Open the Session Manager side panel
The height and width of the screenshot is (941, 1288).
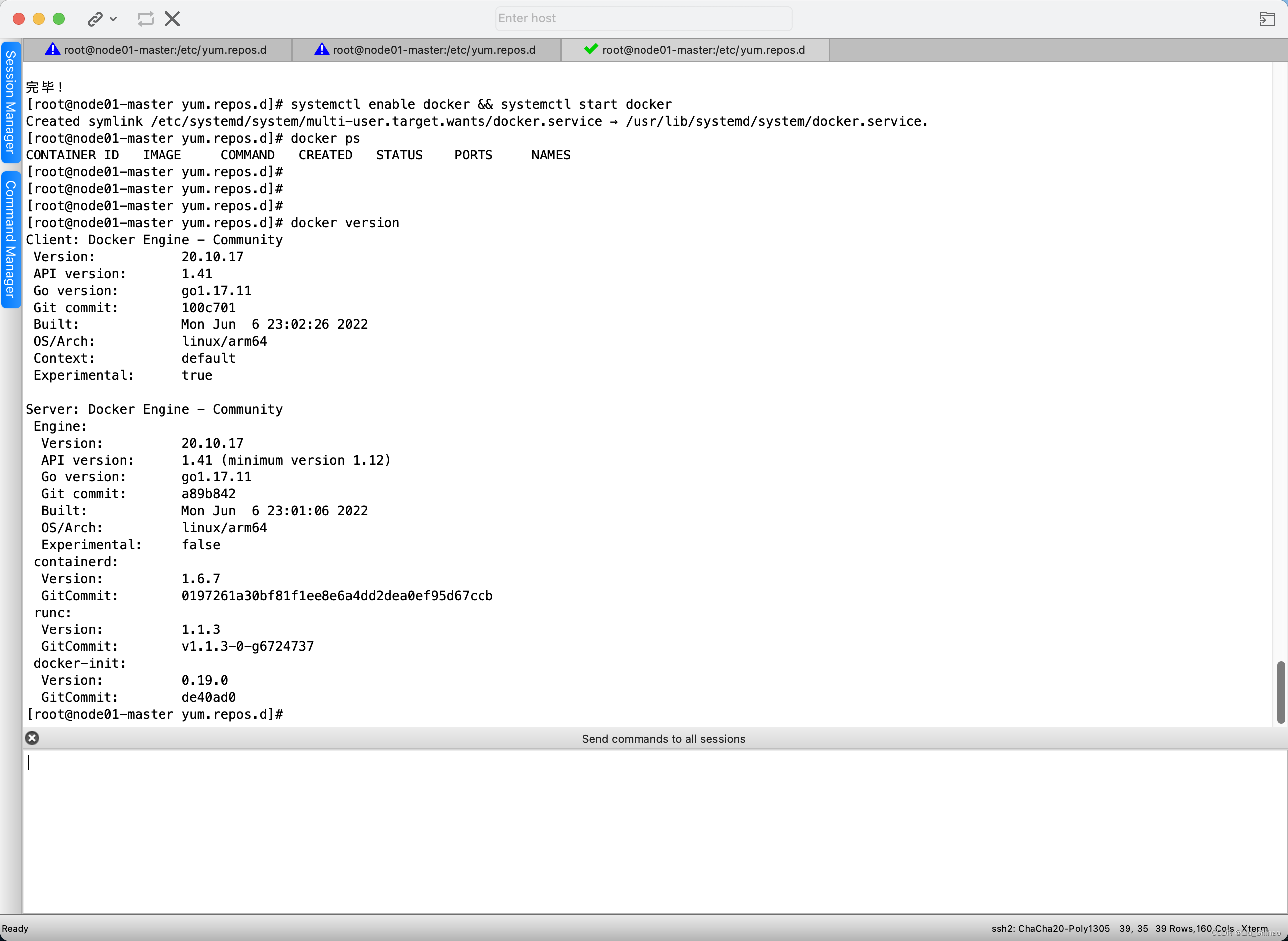(x=11, y=103)
